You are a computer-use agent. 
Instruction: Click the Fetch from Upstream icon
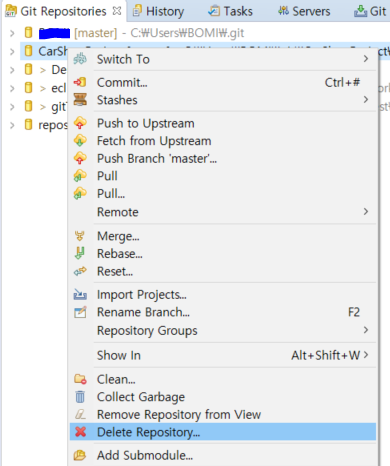tap(80, 140)
